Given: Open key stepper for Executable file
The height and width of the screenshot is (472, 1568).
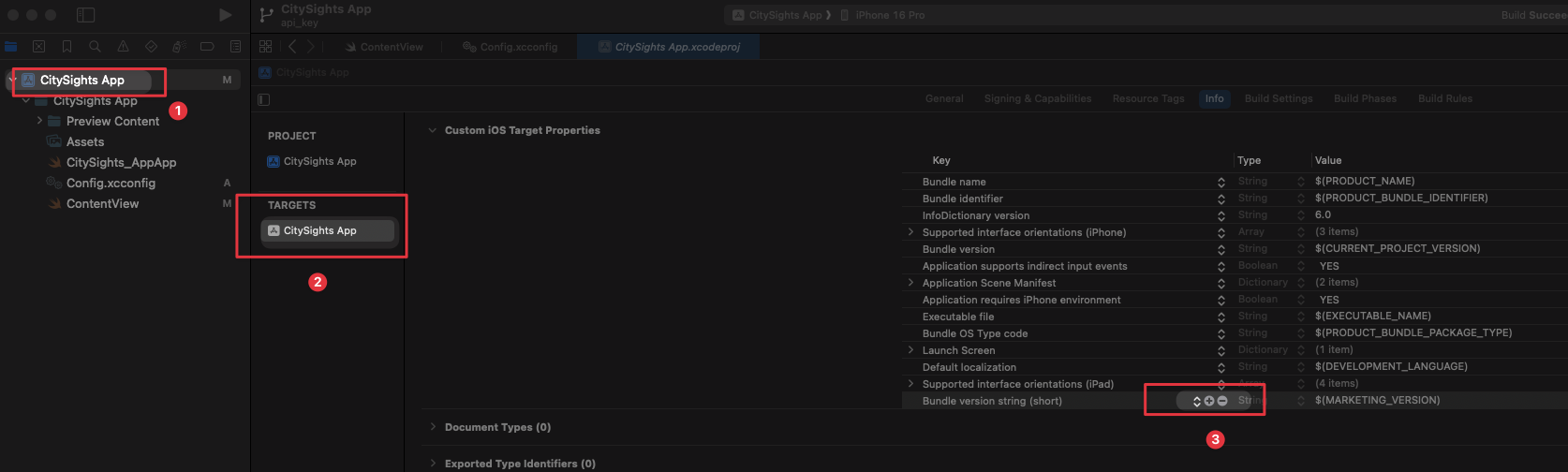Looking at the screenshot, I should coord(1221,317).
